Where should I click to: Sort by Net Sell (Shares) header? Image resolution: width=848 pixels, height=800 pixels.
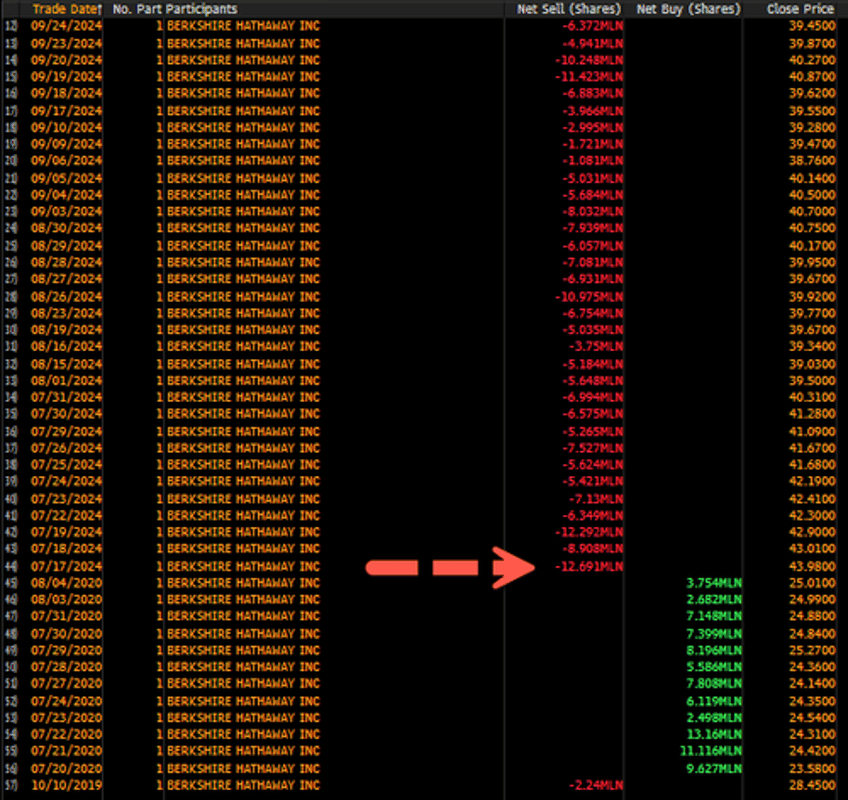(568, 9)
